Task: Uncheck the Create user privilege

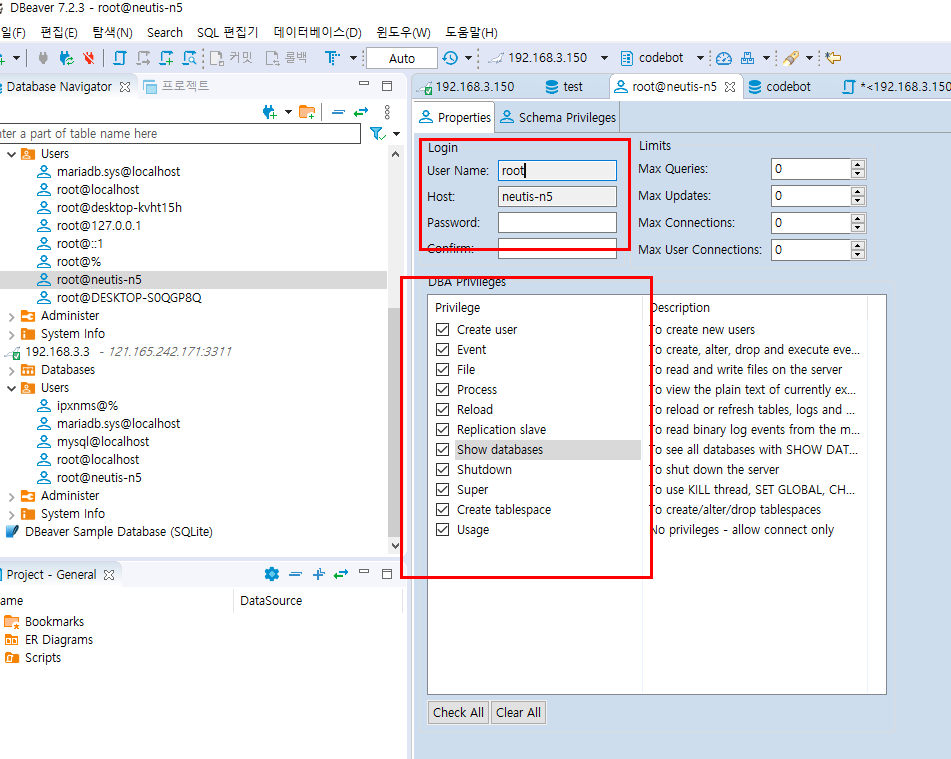Action: (443, 329)
